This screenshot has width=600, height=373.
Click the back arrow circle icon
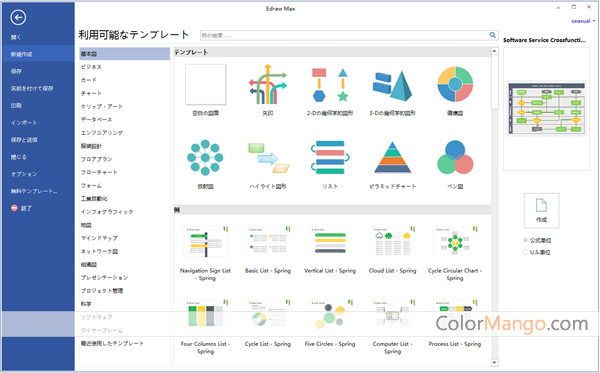point(18,17)
